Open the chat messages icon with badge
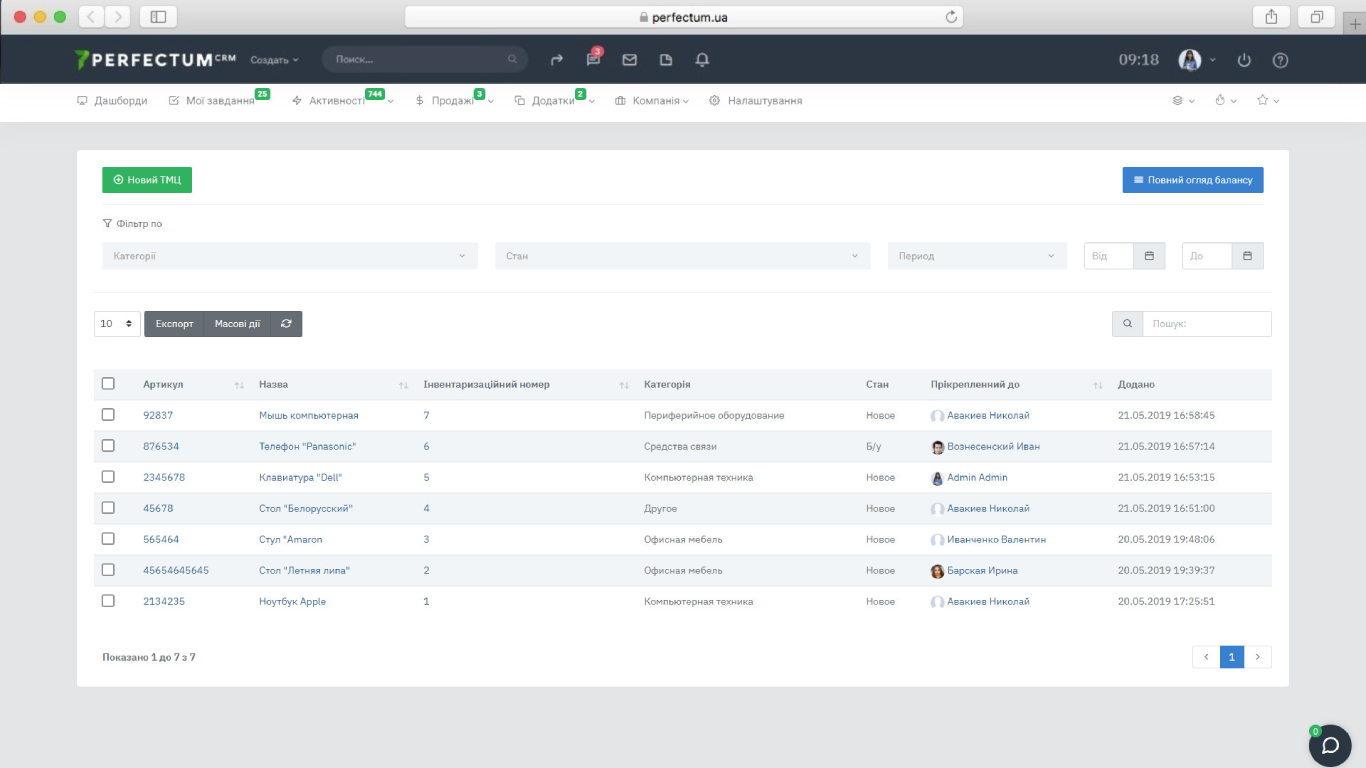1366x768 pixels. pos(593,60)
